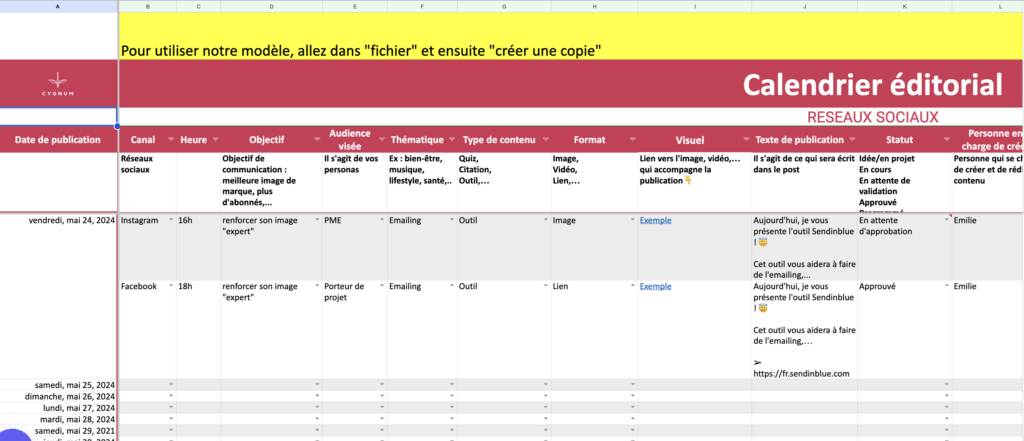Open the Heure header filter icon

point(214,140)
